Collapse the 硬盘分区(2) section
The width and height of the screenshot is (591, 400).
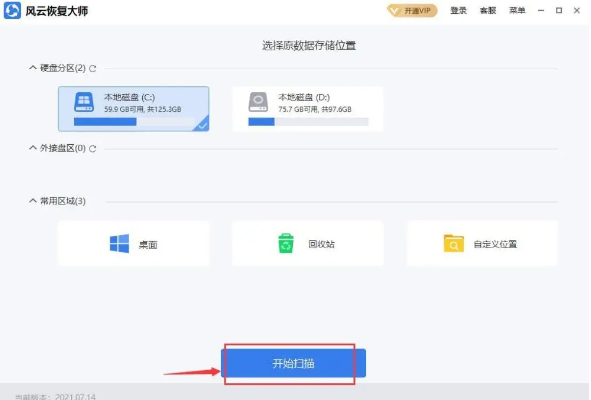pyautogui.click(x=33, y=68)
